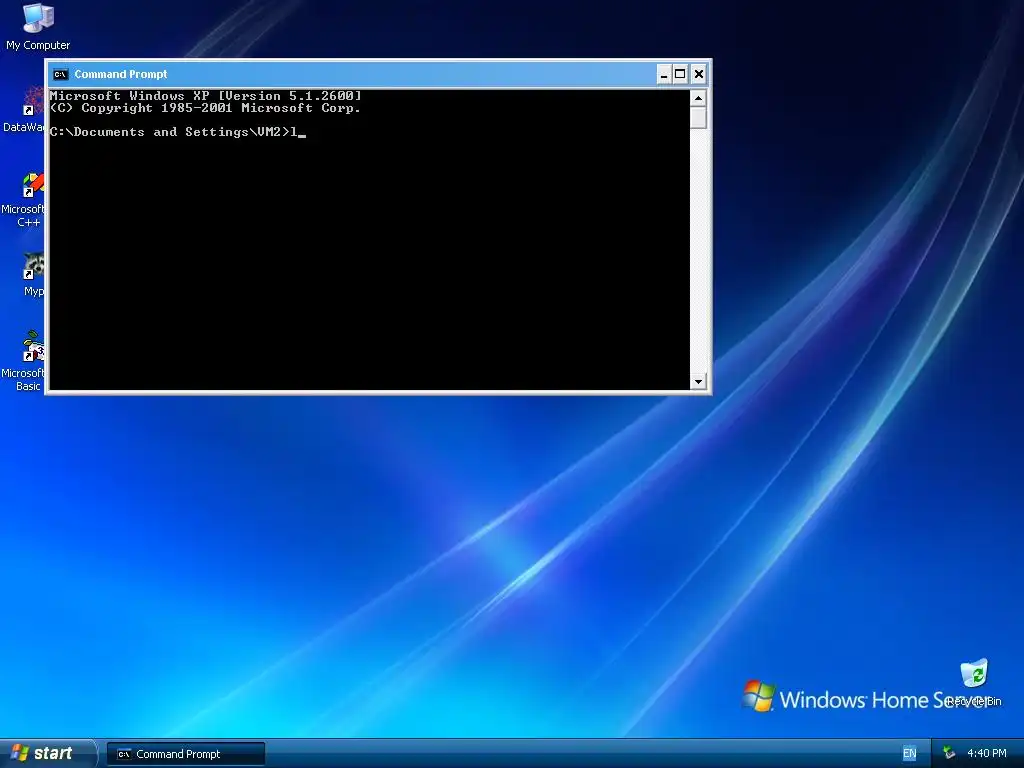The height and width of the screenshot is (768, 1024).
Task: Click the Command Prompt title bar text
Action: tap(121, 74)
